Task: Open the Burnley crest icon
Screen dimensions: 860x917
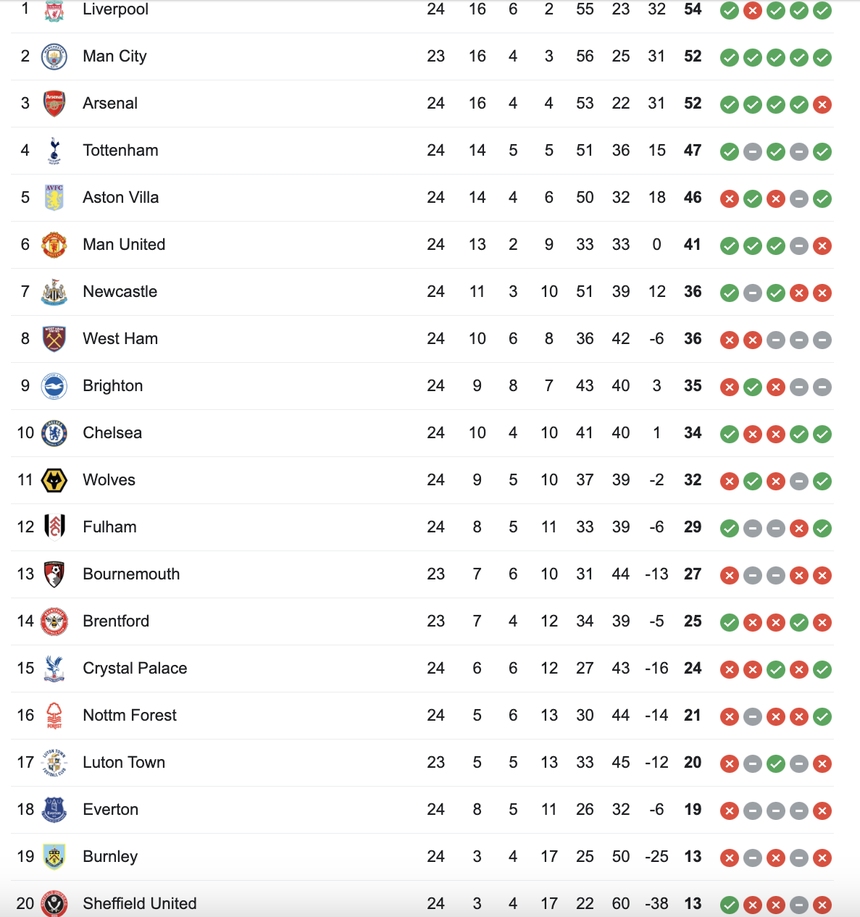Action: click(54, 857)
